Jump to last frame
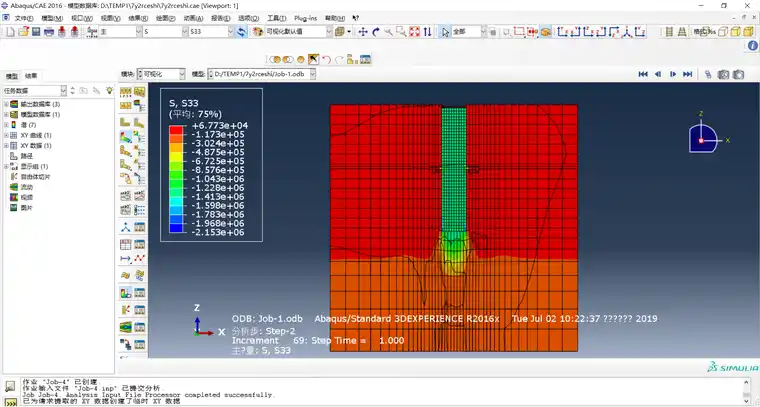Image resolution: width=760 pixels, height=407 pixels. click(687, 74)
